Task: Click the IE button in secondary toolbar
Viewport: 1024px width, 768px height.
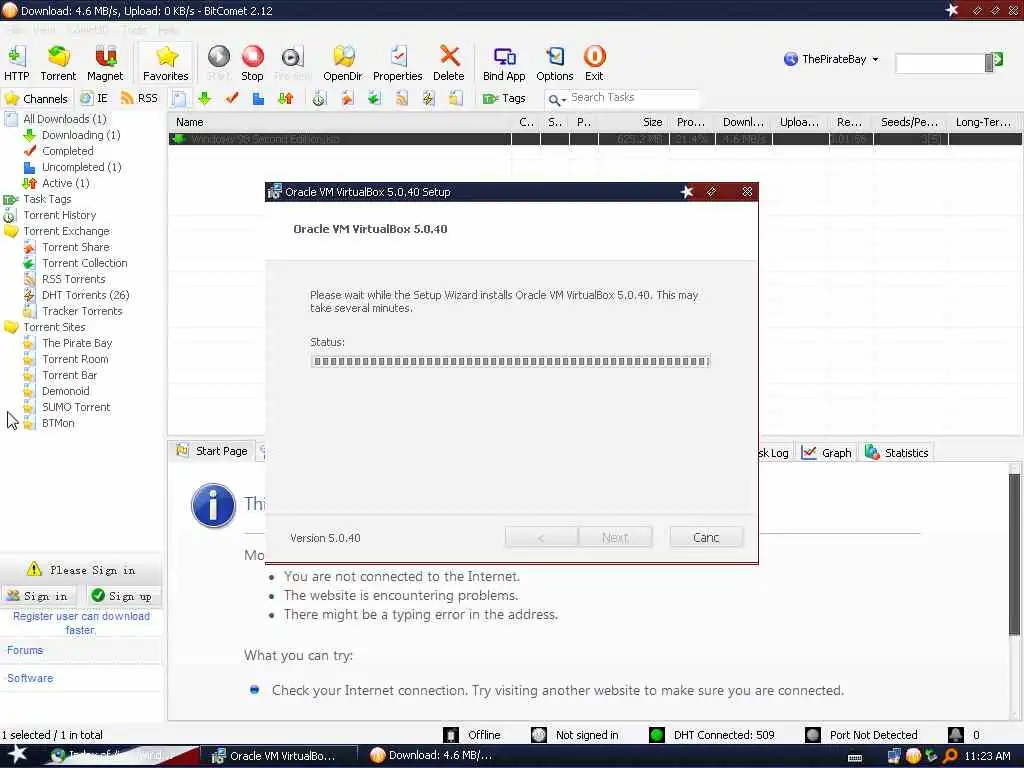Action: pyautogui.click(x=95, y=98)
